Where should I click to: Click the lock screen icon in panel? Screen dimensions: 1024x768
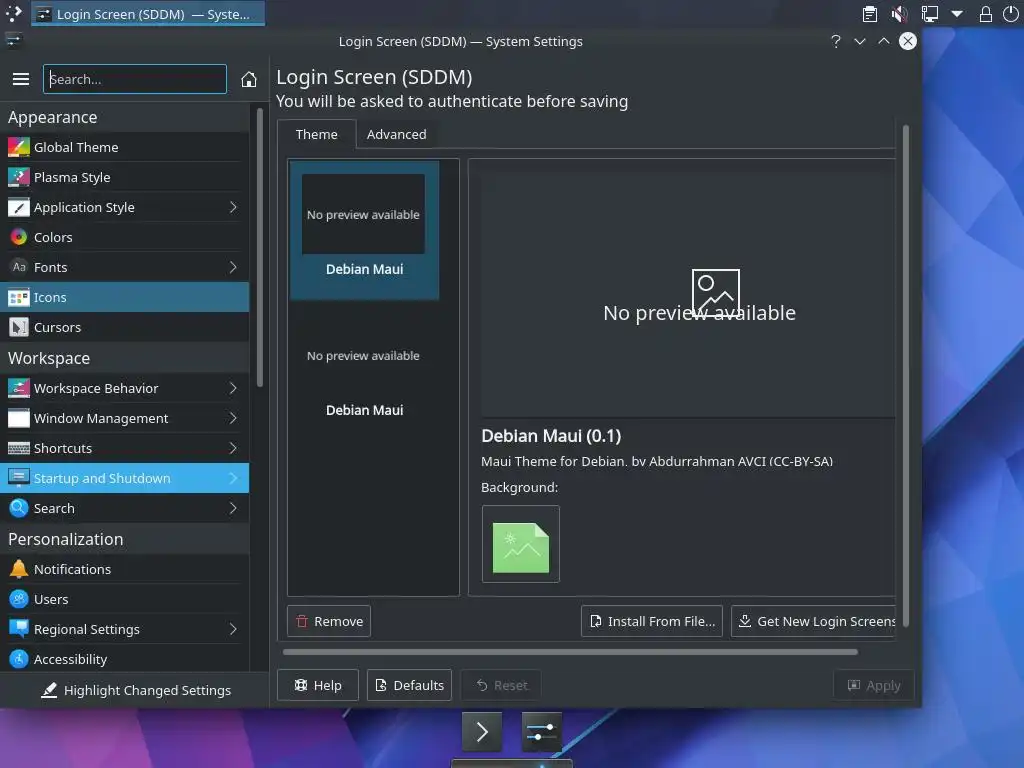(x=985, y=14)
